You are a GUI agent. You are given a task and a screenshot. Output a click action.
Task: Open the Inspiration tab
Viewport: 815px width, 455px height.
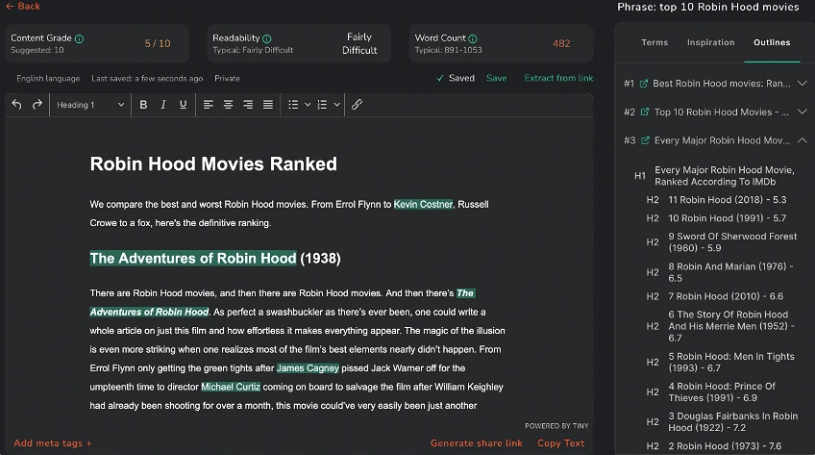coord(710,43)
